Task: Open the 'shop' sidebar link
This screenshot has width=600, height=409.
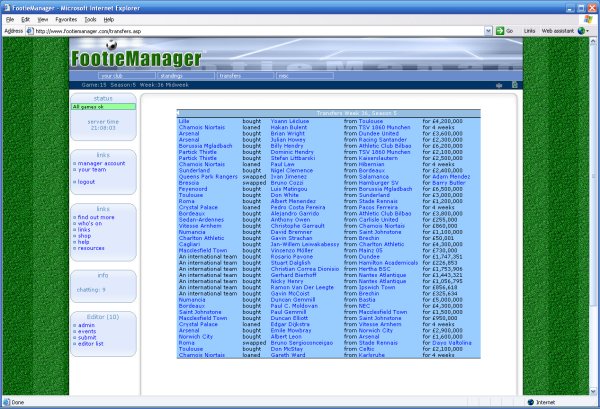Action: coord(84,236)
